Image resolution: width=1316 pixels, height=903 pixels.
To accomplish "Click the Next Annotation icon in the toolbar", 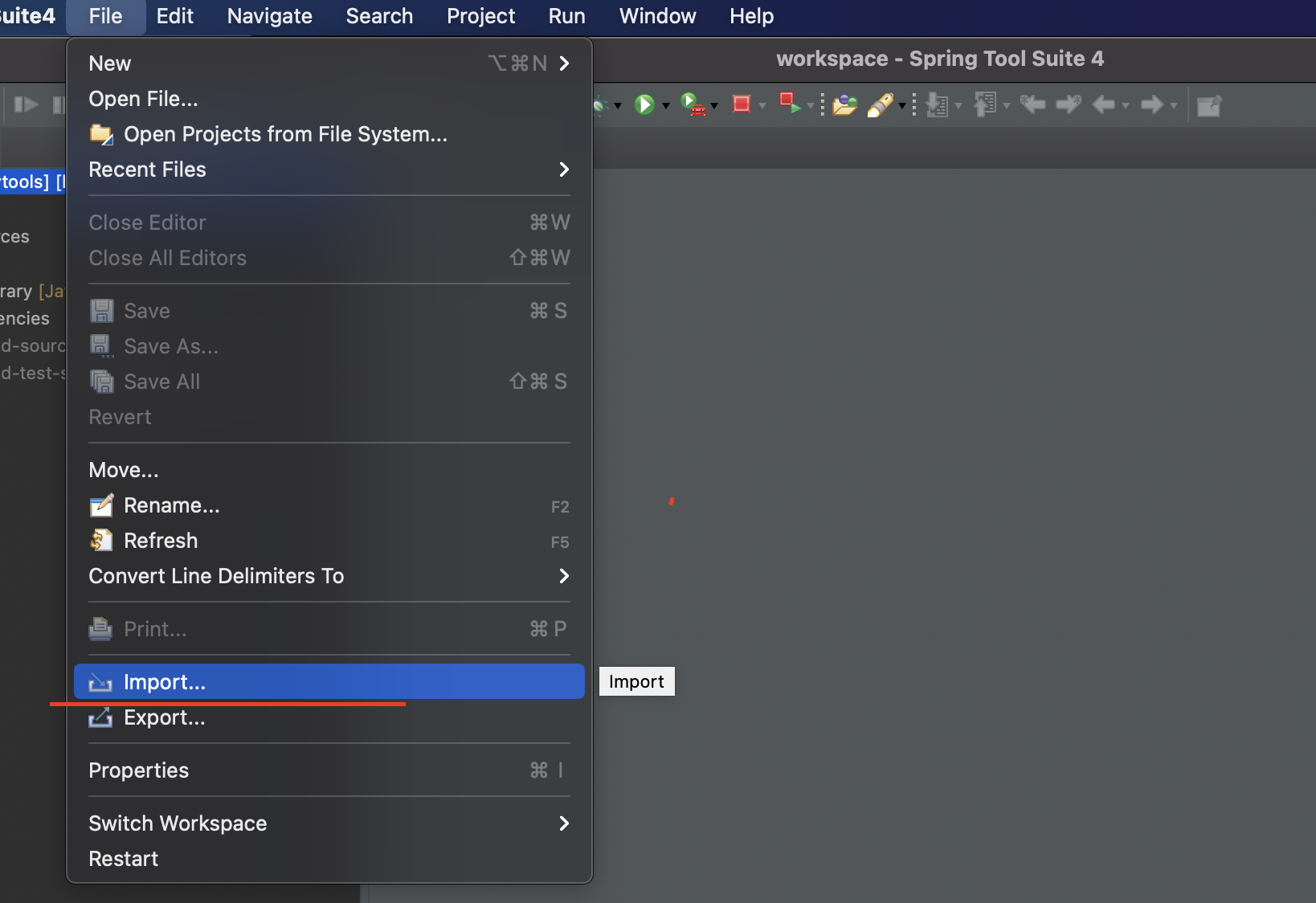I will 937,104.
